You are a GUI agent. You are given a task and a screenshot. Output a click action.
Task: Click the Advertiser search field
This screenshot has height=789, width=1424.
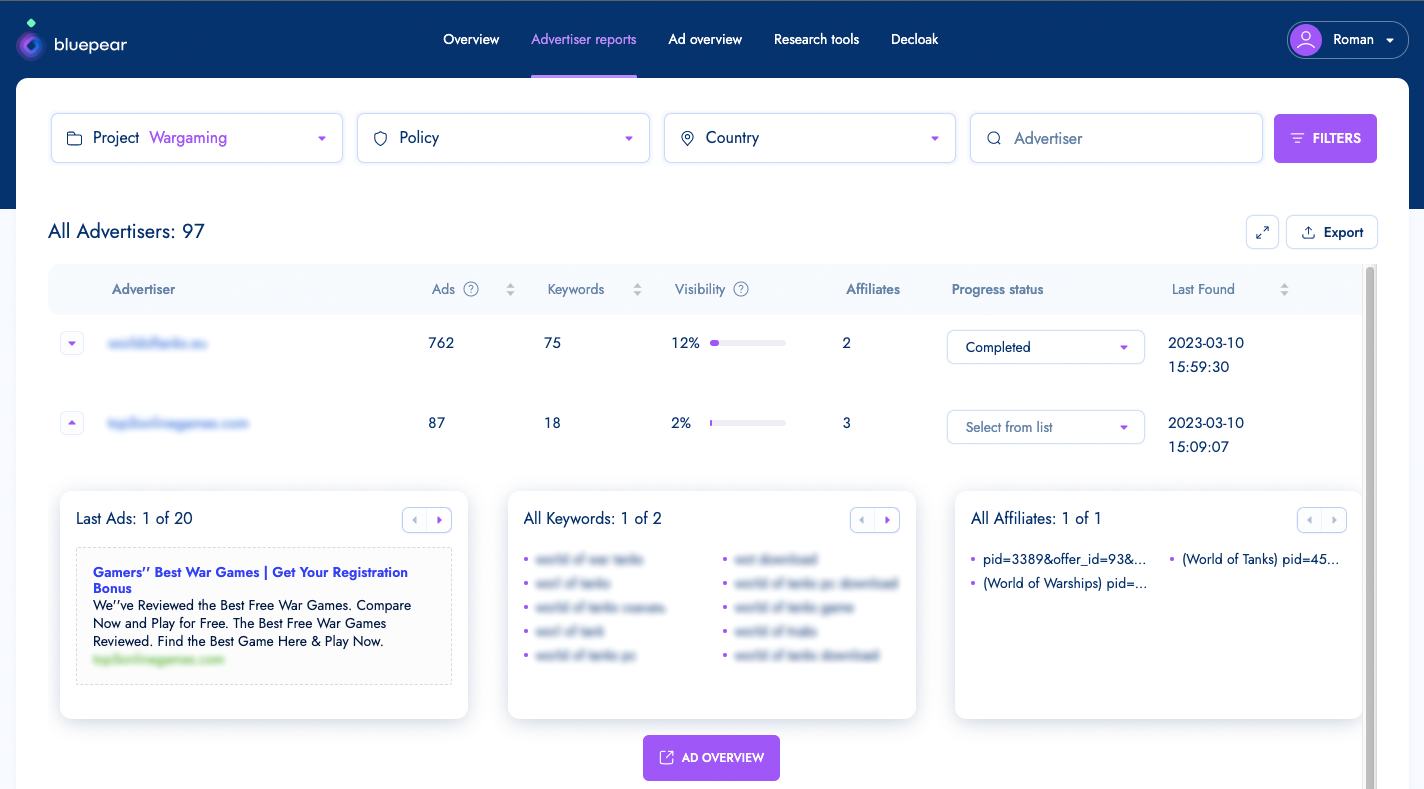[x=1116, y=138]
